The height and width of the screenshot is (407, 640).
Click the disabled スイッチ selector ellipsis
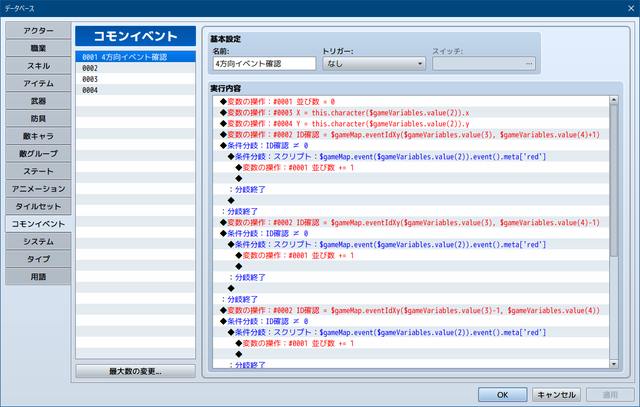[x=529, y=64]
